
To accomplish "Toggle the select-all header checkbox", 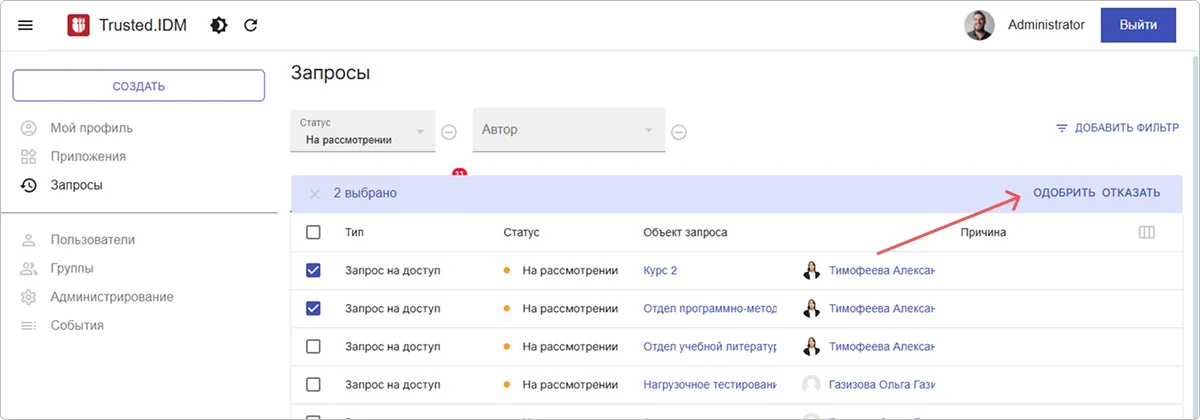I will (x=313, y=232).
